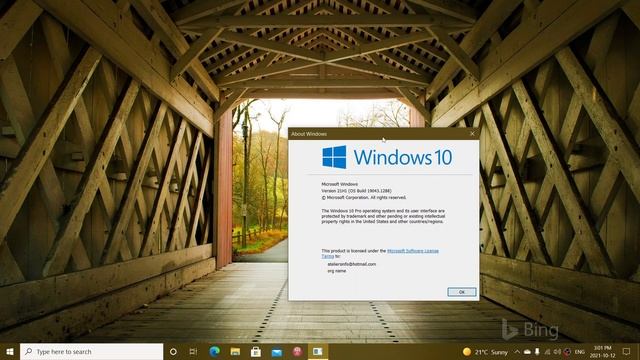This screenshot has height=360, width=640.
Task: Click the Microsoft Corporation copyright line
Action: (x=364, y=198)
